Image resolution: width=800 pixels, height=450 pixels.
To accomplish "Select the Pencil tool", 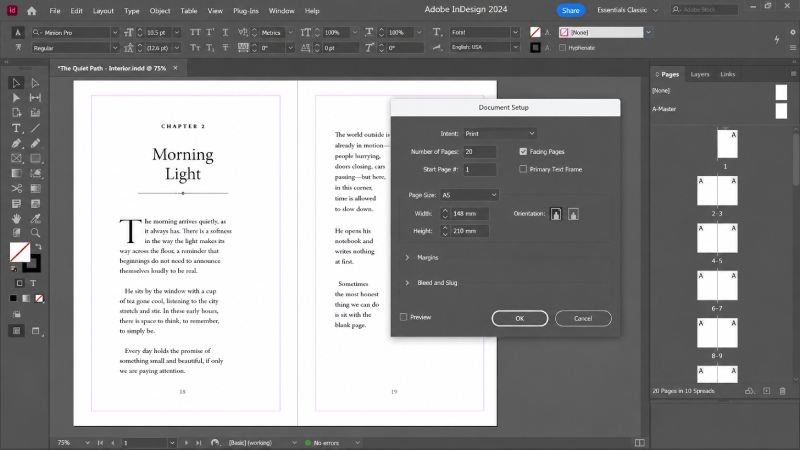I will (x=35, y=143).
